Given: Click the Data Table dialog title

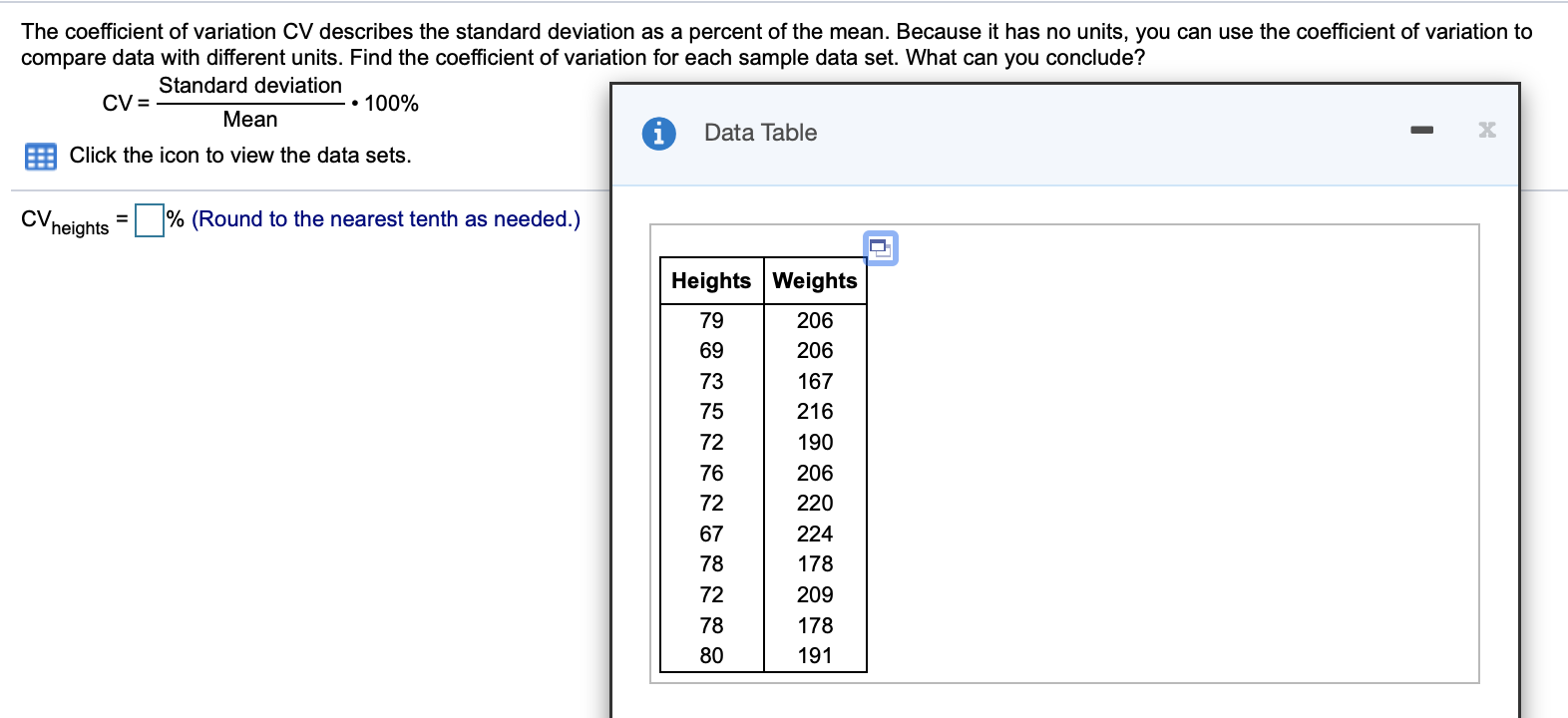Looking at the screenshot, I should pyautogui.click(x=760, y=133).
